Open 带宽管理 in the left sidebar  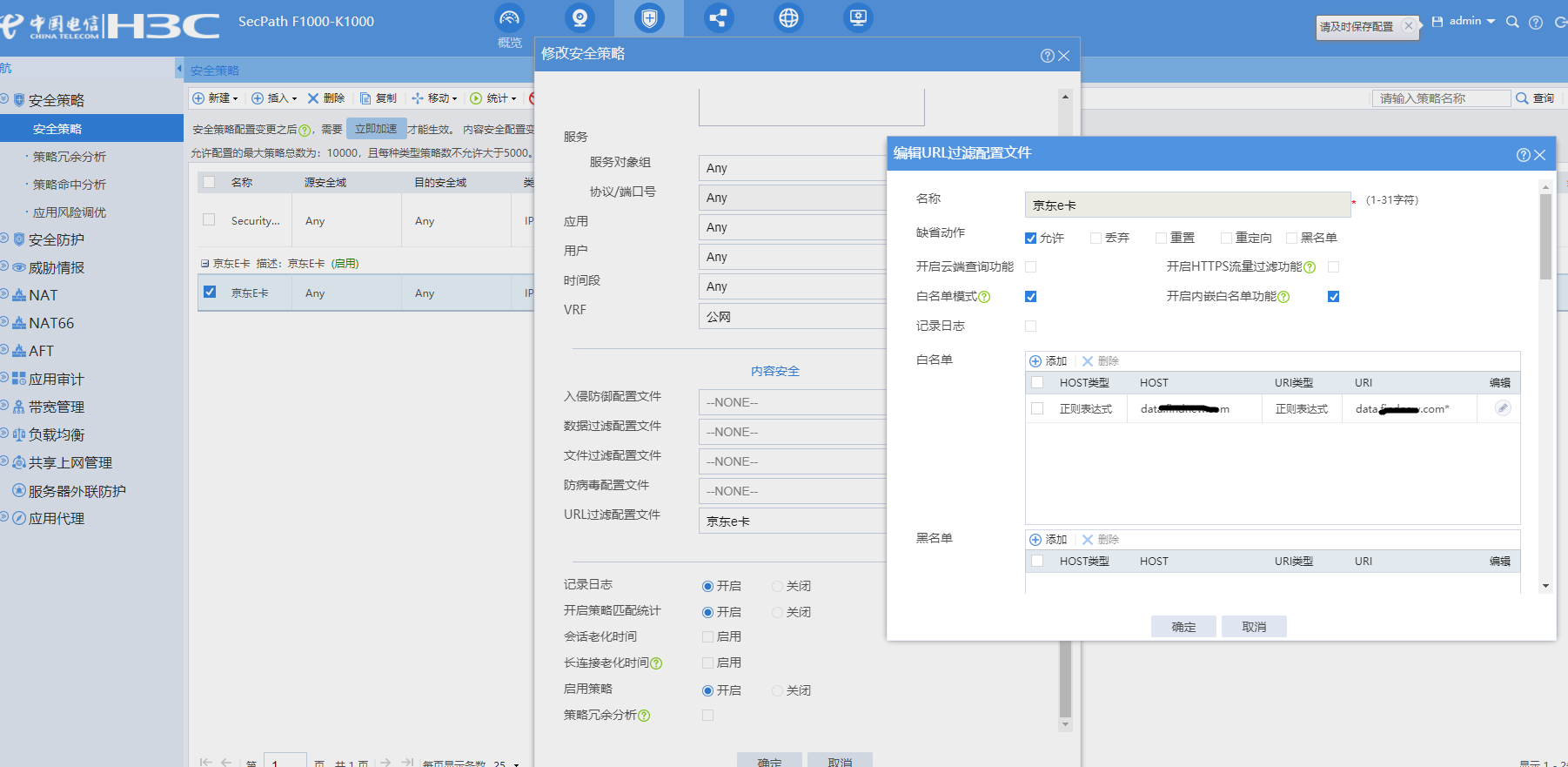click(x=57, y=407)
